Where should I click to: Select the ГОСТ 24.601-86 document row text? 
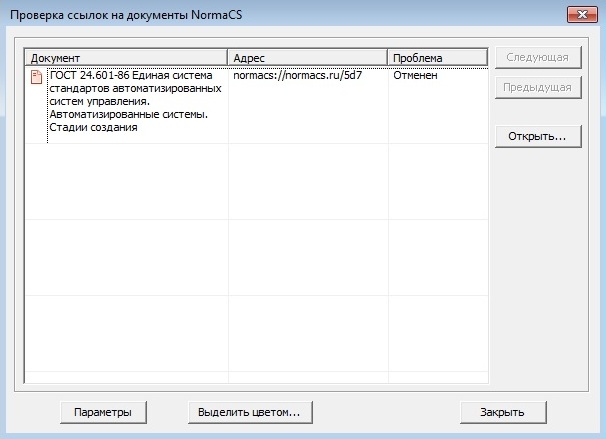pos(135,101)
